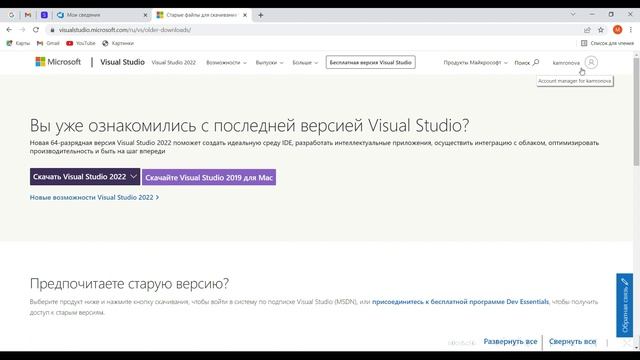Expand Продукты Майкрософт dropdown
Image resolution: width=640 pixels, height=360 pixels.
(x=476, y=63)
